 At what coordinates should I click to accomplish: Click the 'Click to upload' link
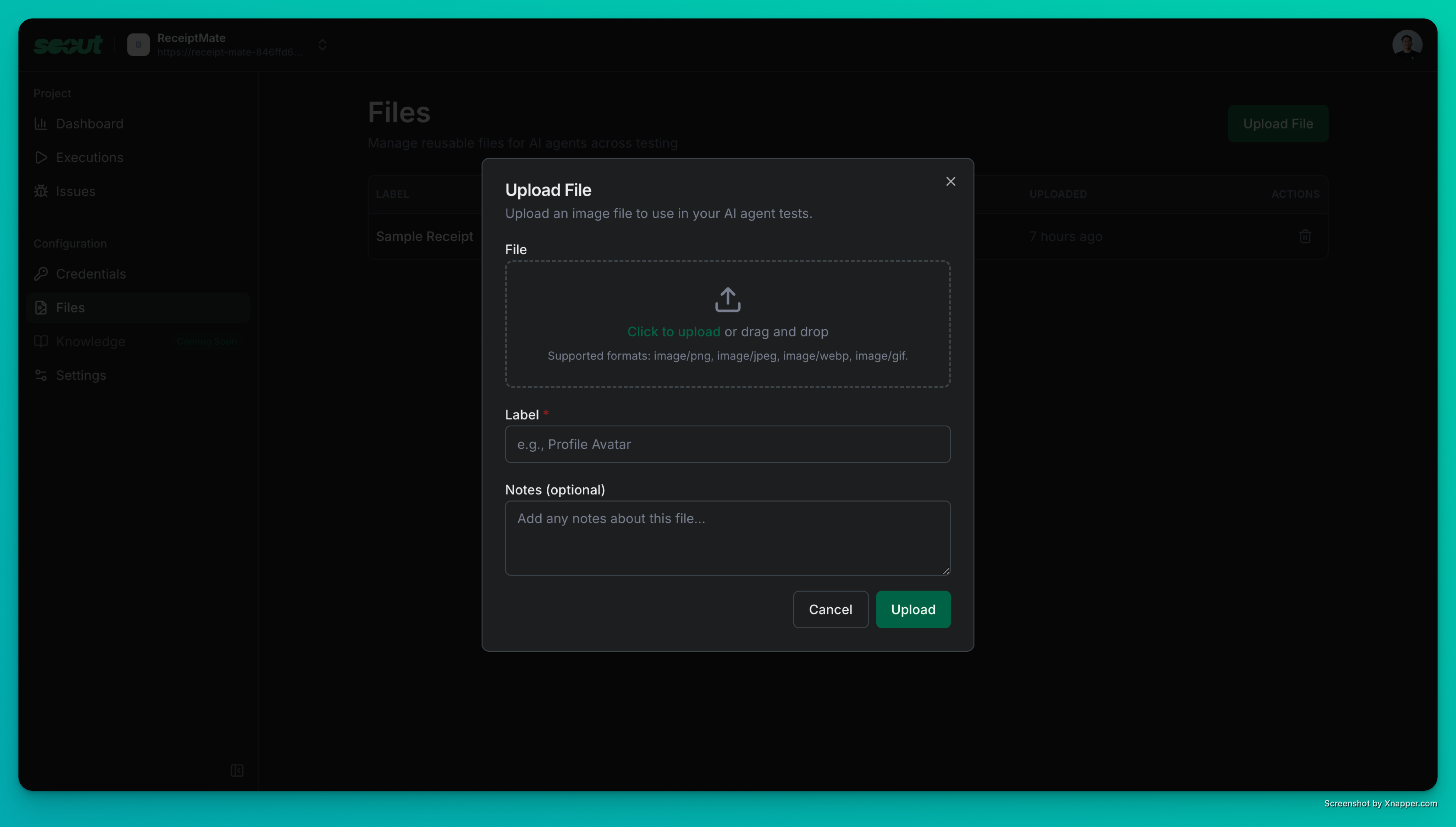[673, 332]
